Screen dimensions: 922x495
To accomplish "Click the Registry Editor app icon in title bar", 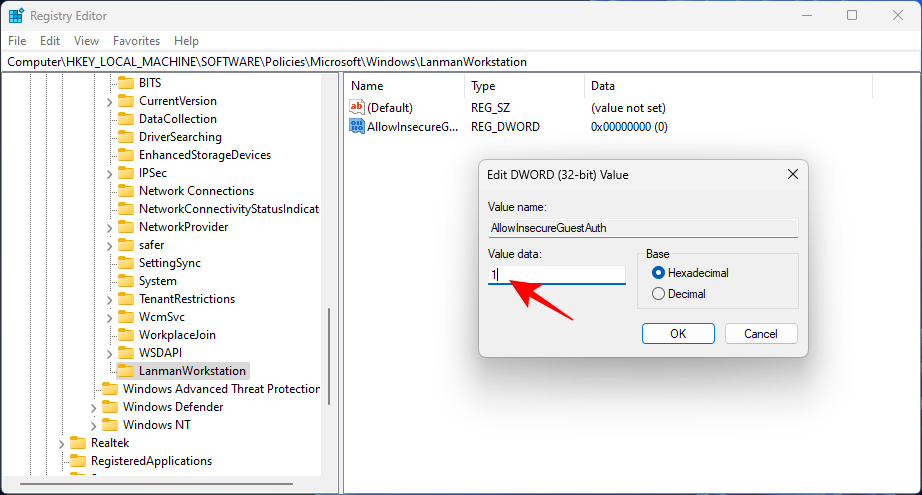I will tap(16, 16).
